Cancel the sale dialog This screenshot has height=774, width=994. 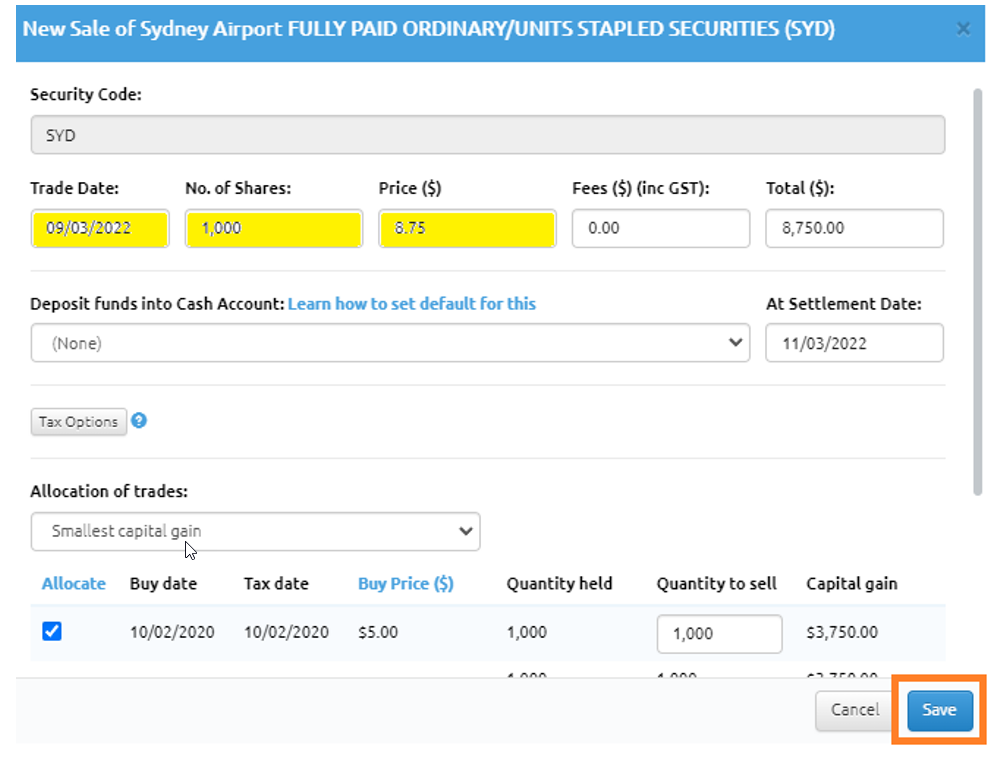(855, 710)
